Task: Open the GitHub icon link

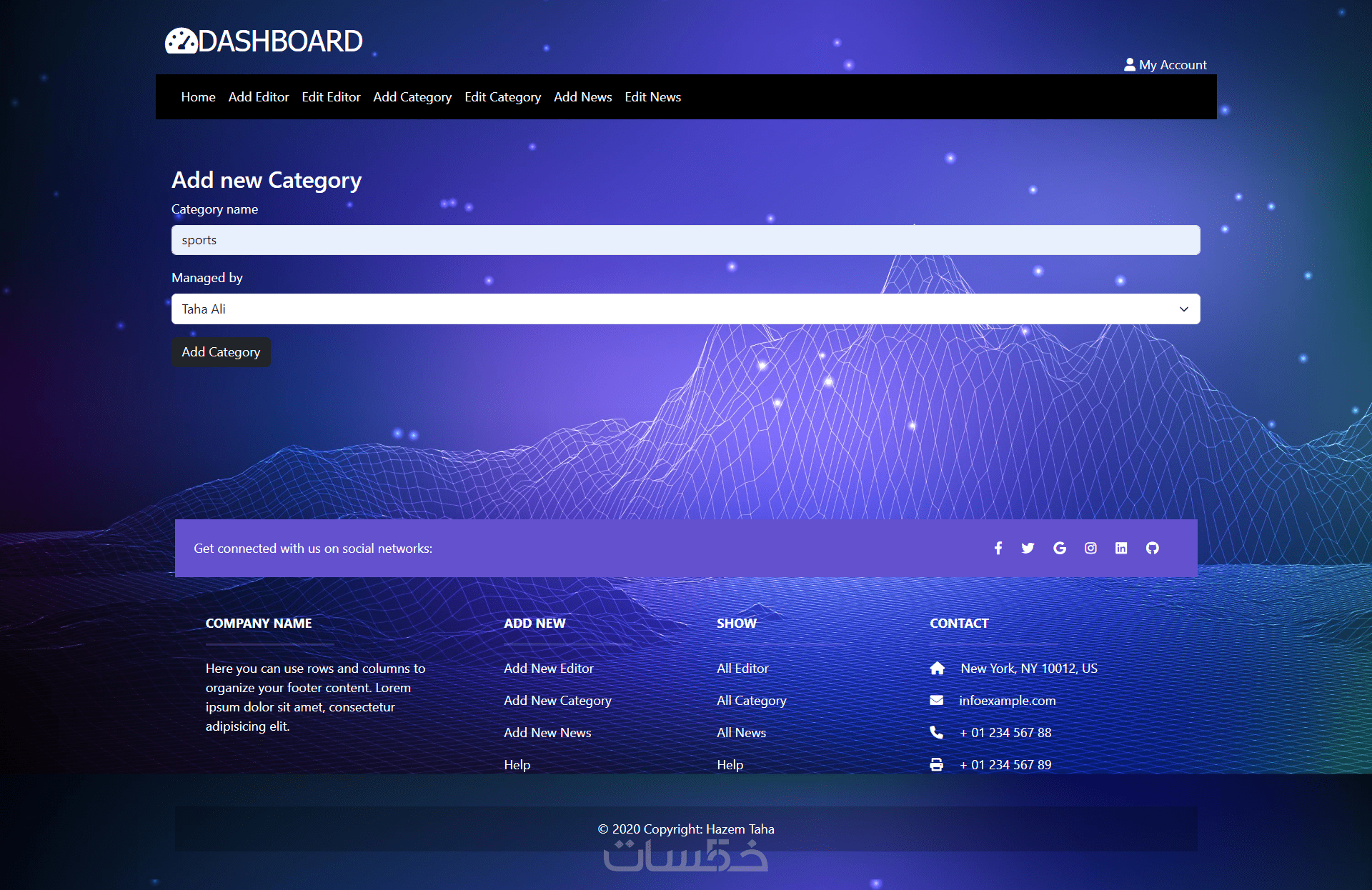Action: [x=1153, y=548]
